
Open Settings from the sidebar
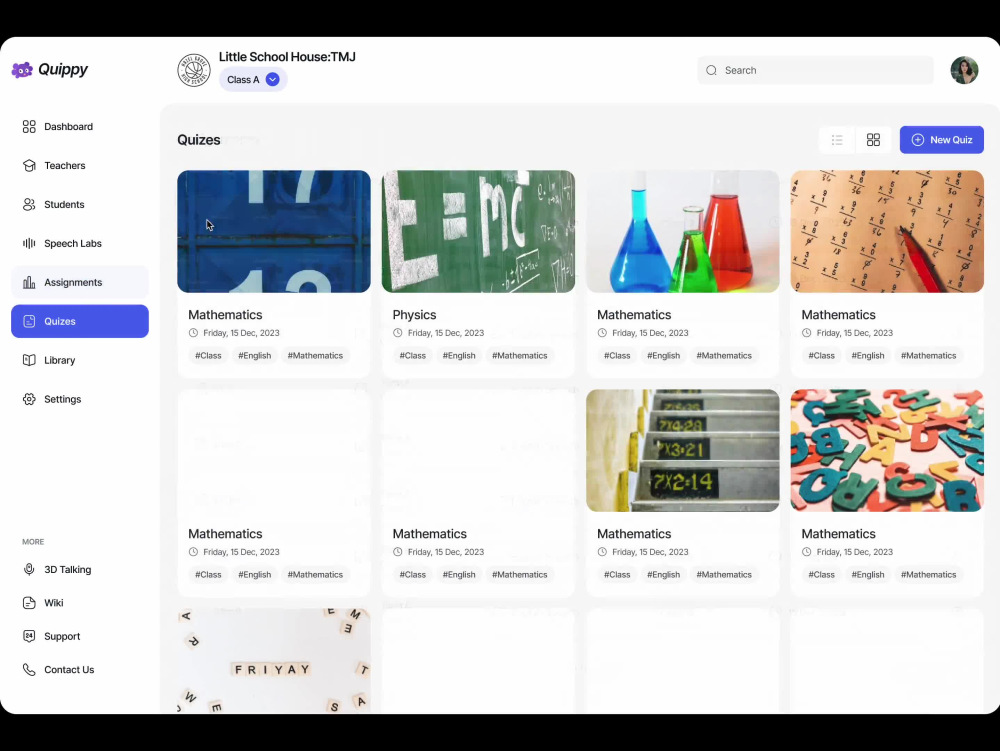coord(80,399)
